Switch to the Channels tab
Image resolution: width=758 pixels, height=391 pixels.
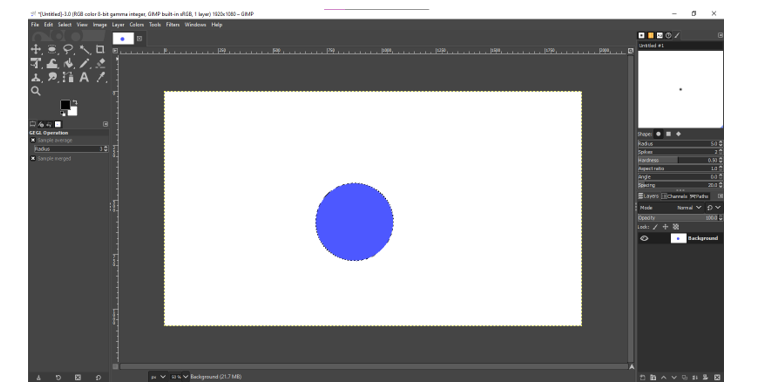click(x=675, y=196)
